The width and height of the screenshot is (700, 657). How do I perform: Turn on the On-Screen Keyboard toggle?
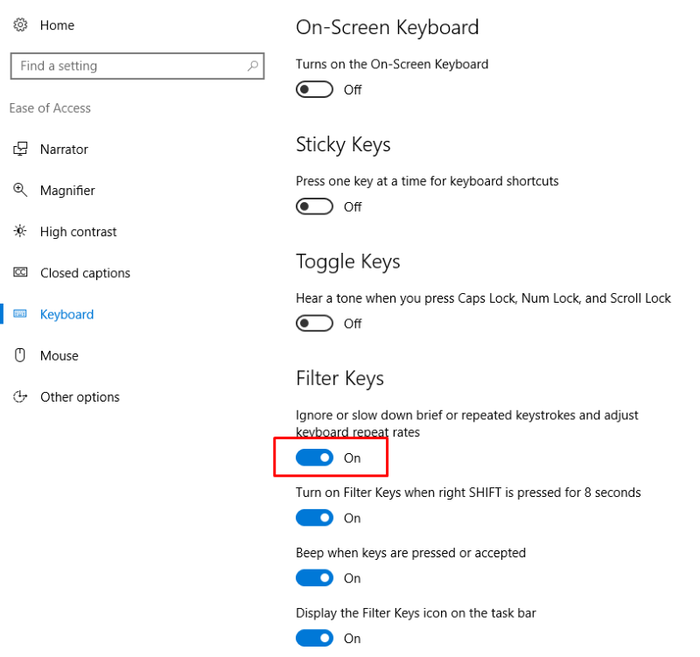point(314,90)
